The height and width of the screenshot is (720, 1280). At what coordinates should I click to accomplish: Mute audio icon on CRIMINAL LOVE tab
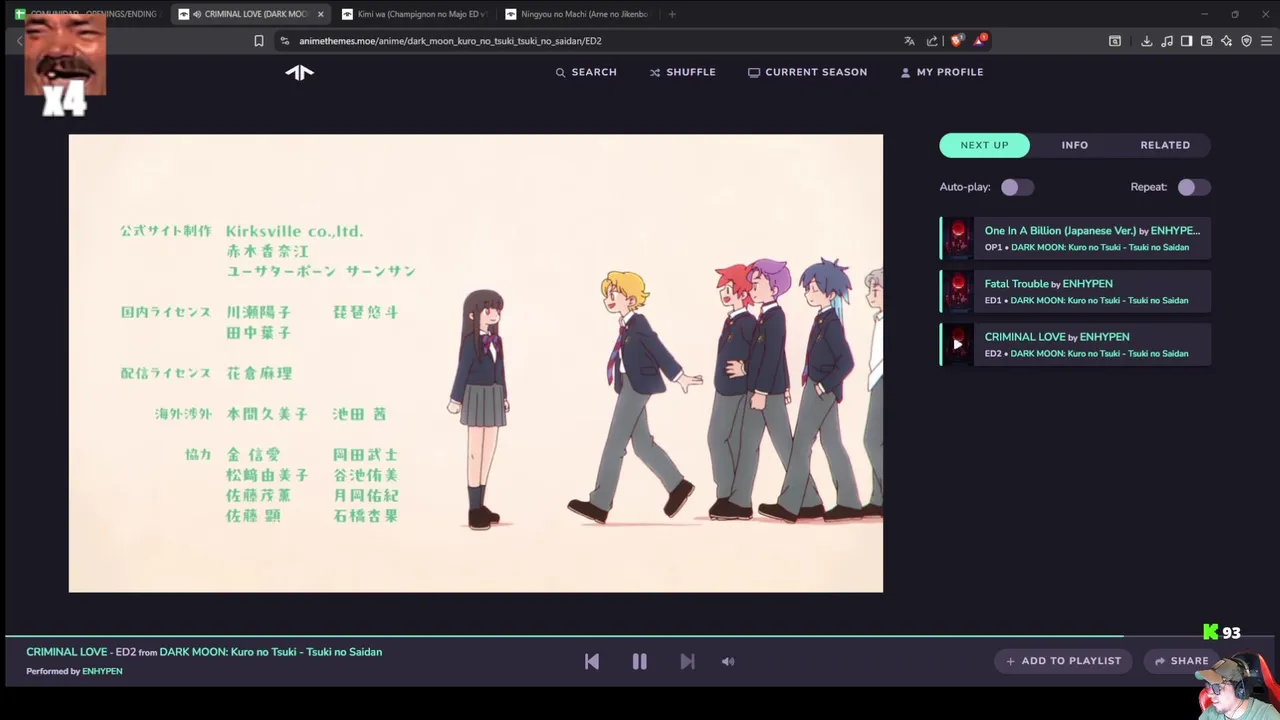tap(197, 14)
